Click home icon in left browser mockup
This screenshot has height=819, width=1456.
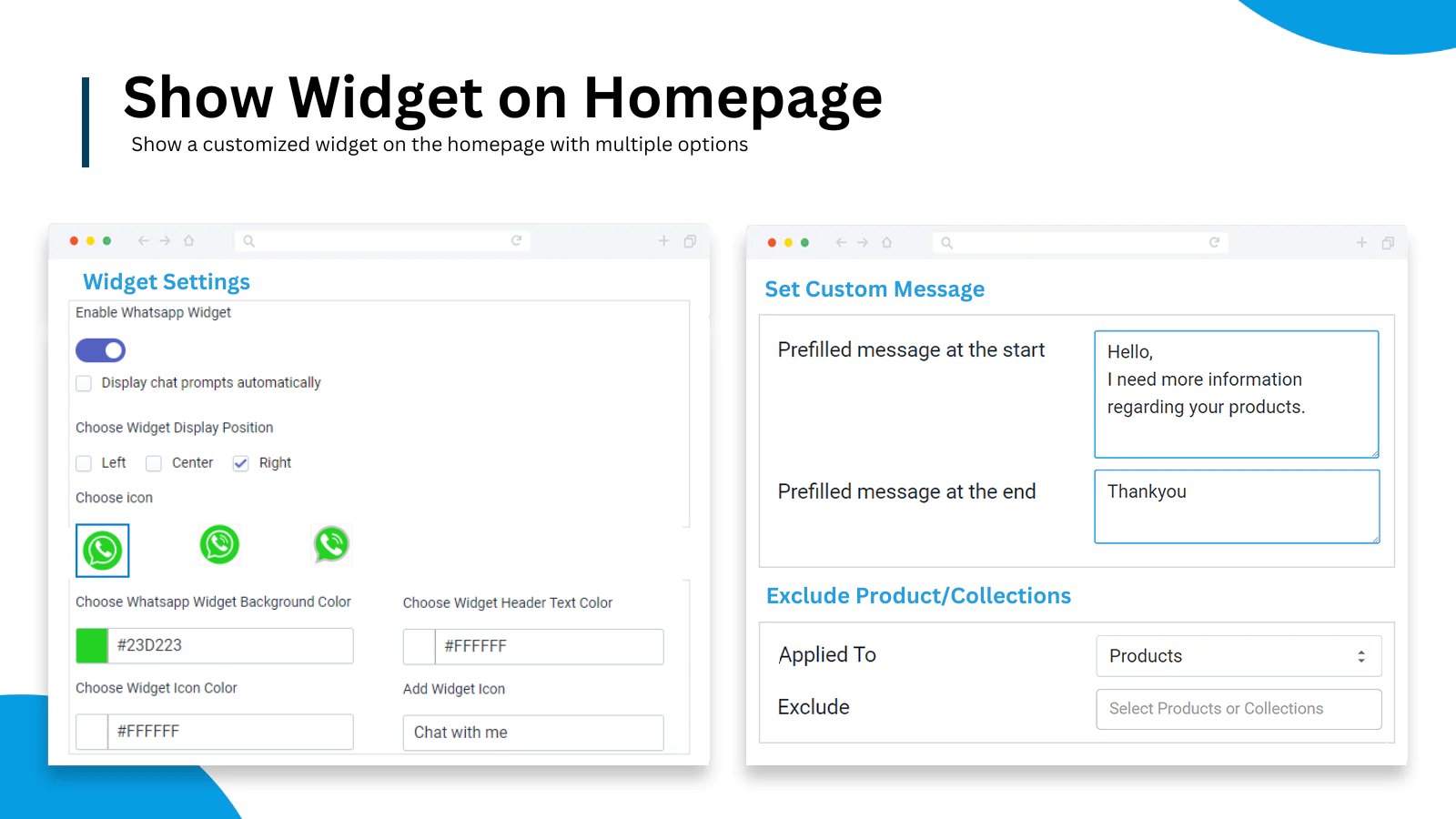point(189,241)
